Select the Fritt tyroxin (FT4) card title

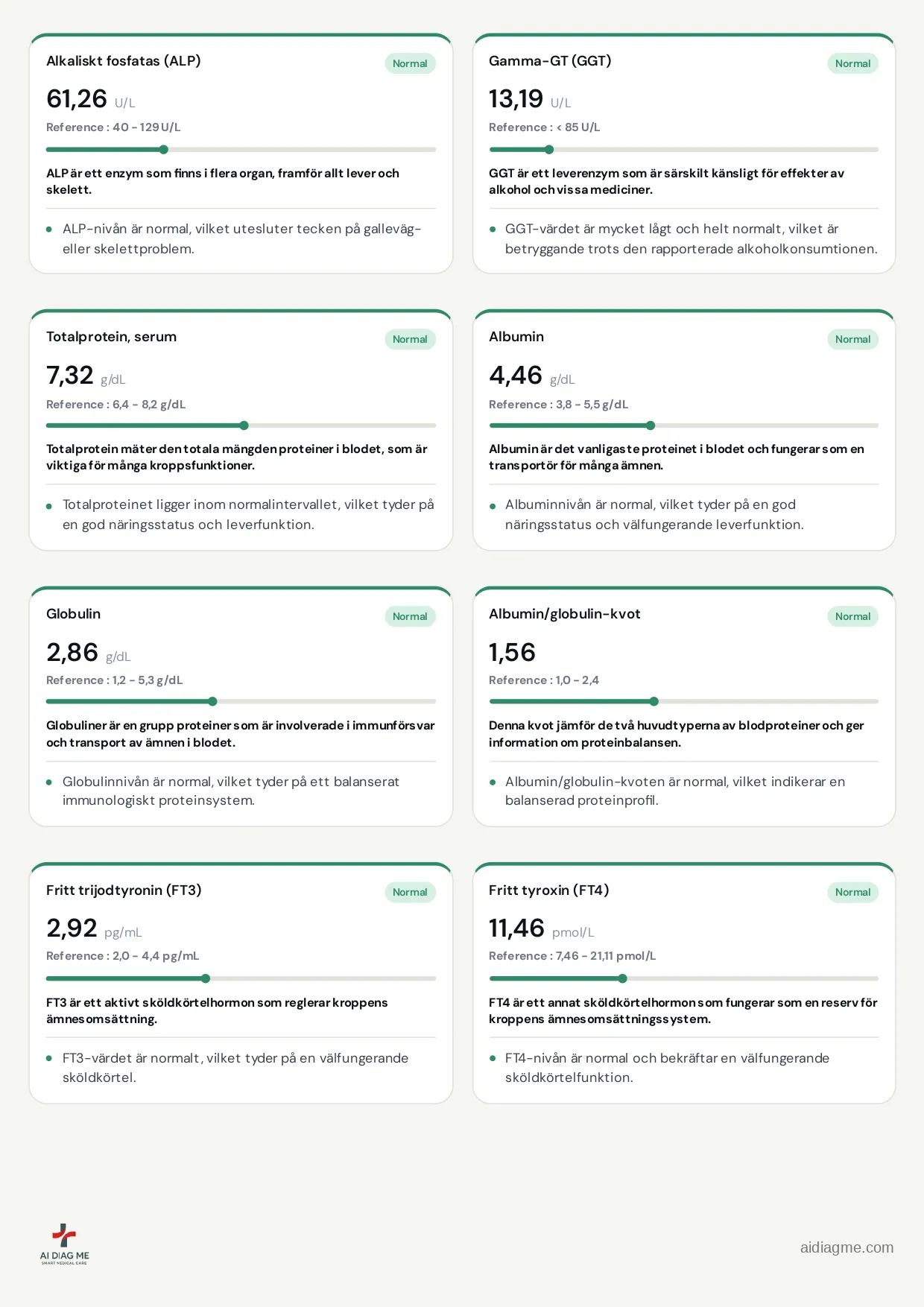[x=548, y=890]
